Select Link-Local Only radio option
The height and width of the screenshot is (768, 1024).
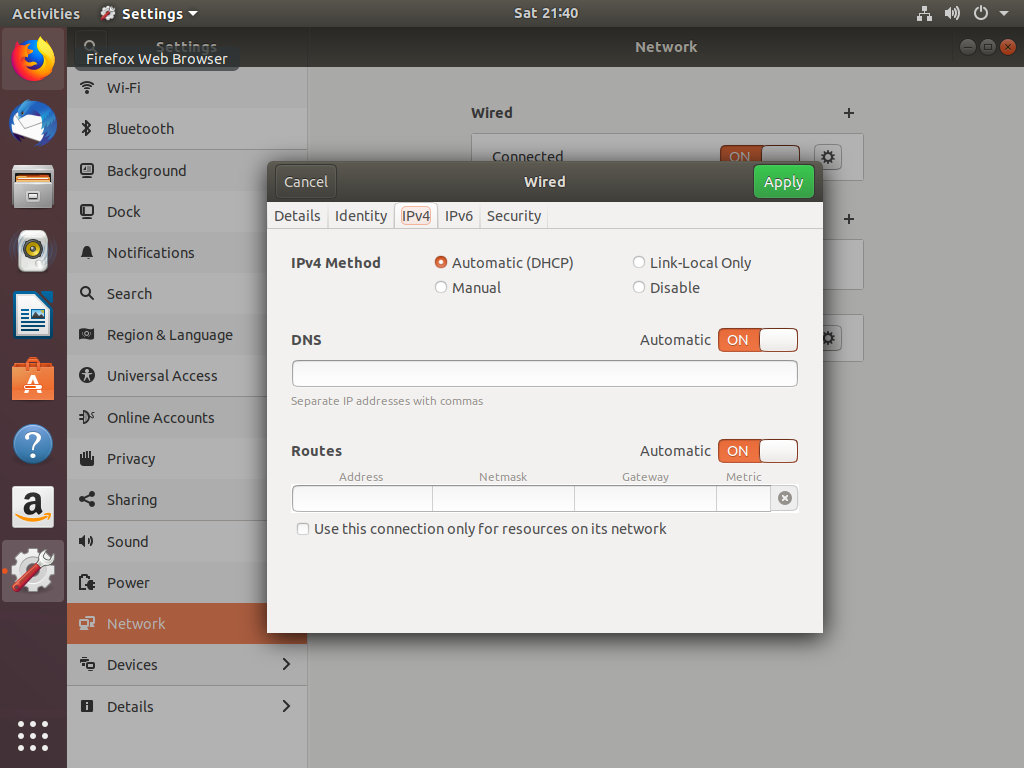639,263
